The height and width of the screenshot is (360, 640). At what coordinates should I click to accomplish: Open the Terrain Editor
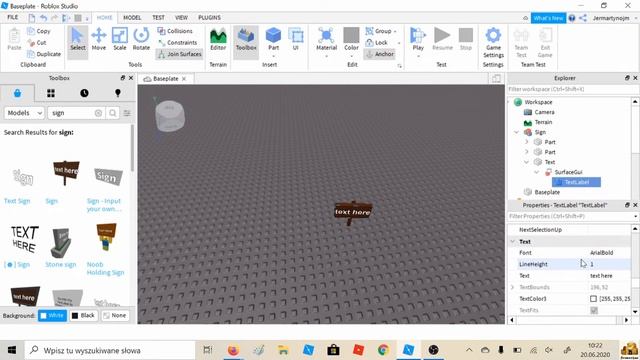click(218, 40)
